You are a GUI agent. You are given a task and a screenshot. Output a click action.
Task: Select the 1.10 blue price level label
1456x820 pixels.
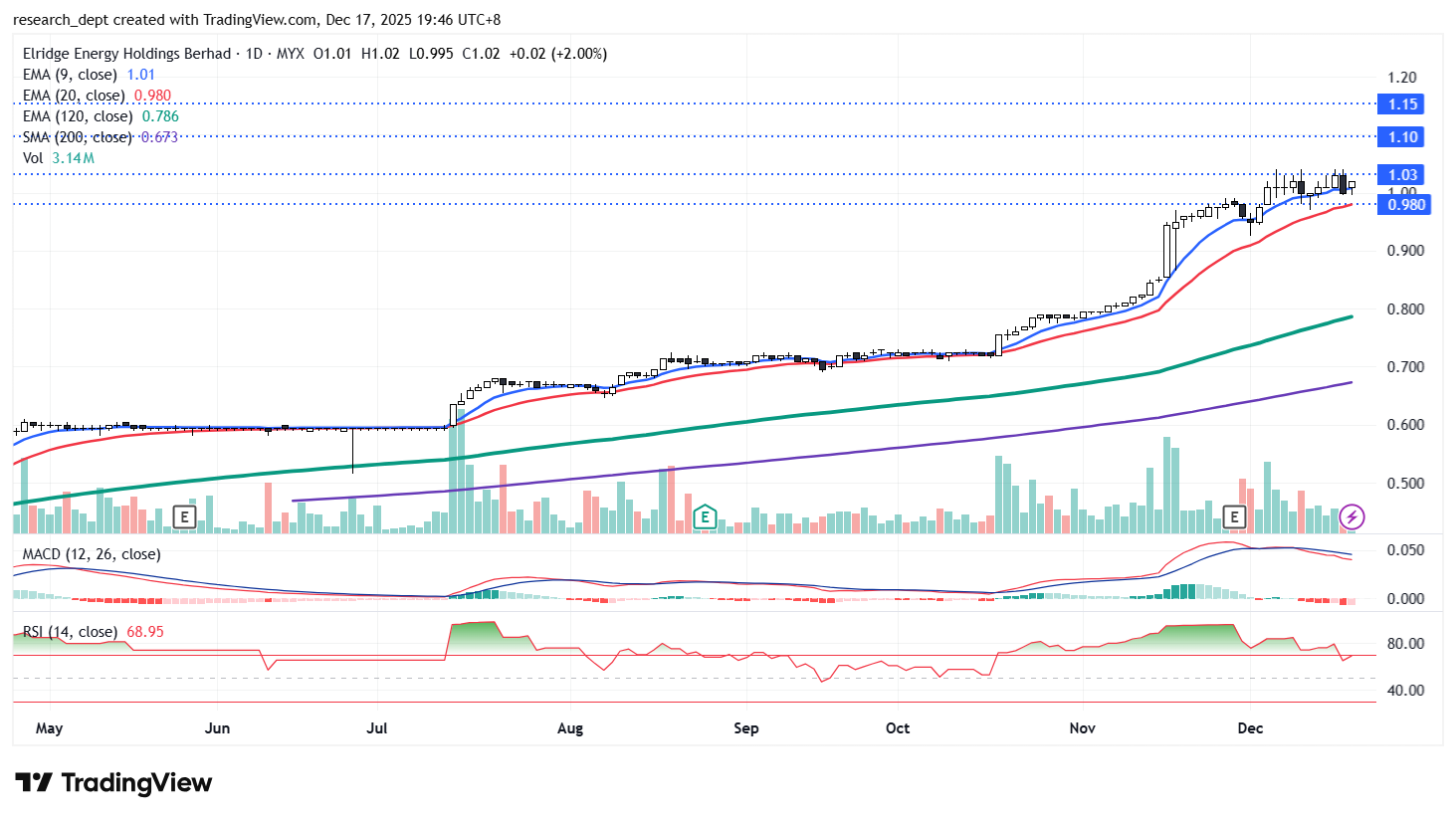coord(1402,137)
